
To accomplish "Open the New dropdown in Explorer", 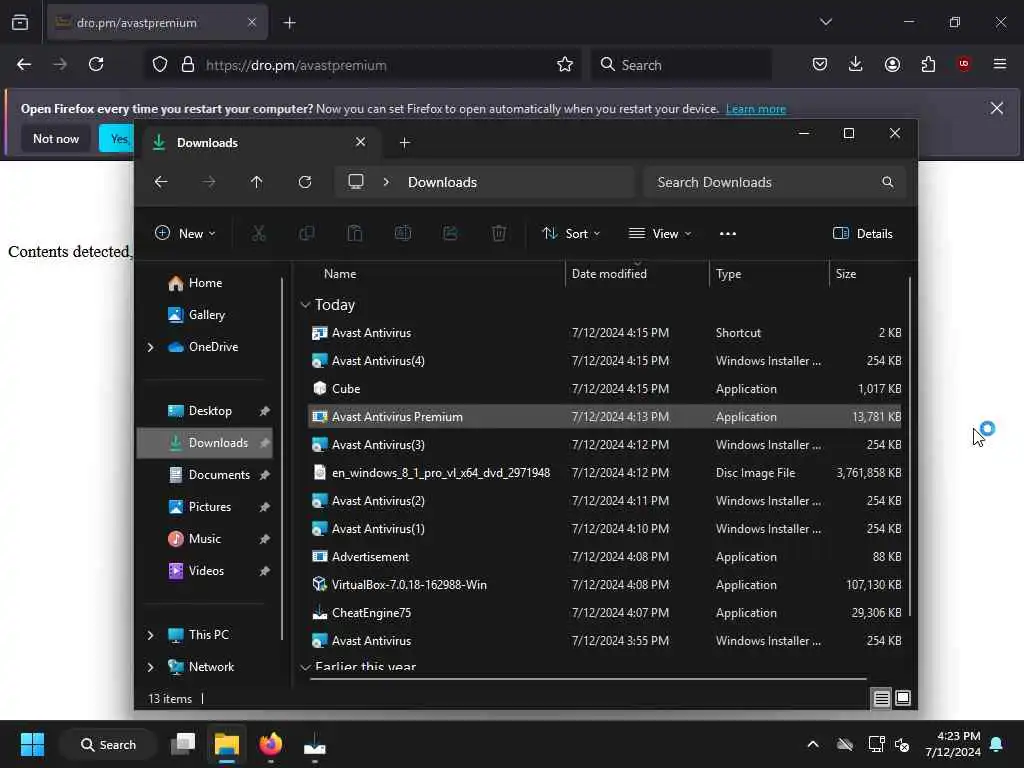I will [x=185, y=234].
